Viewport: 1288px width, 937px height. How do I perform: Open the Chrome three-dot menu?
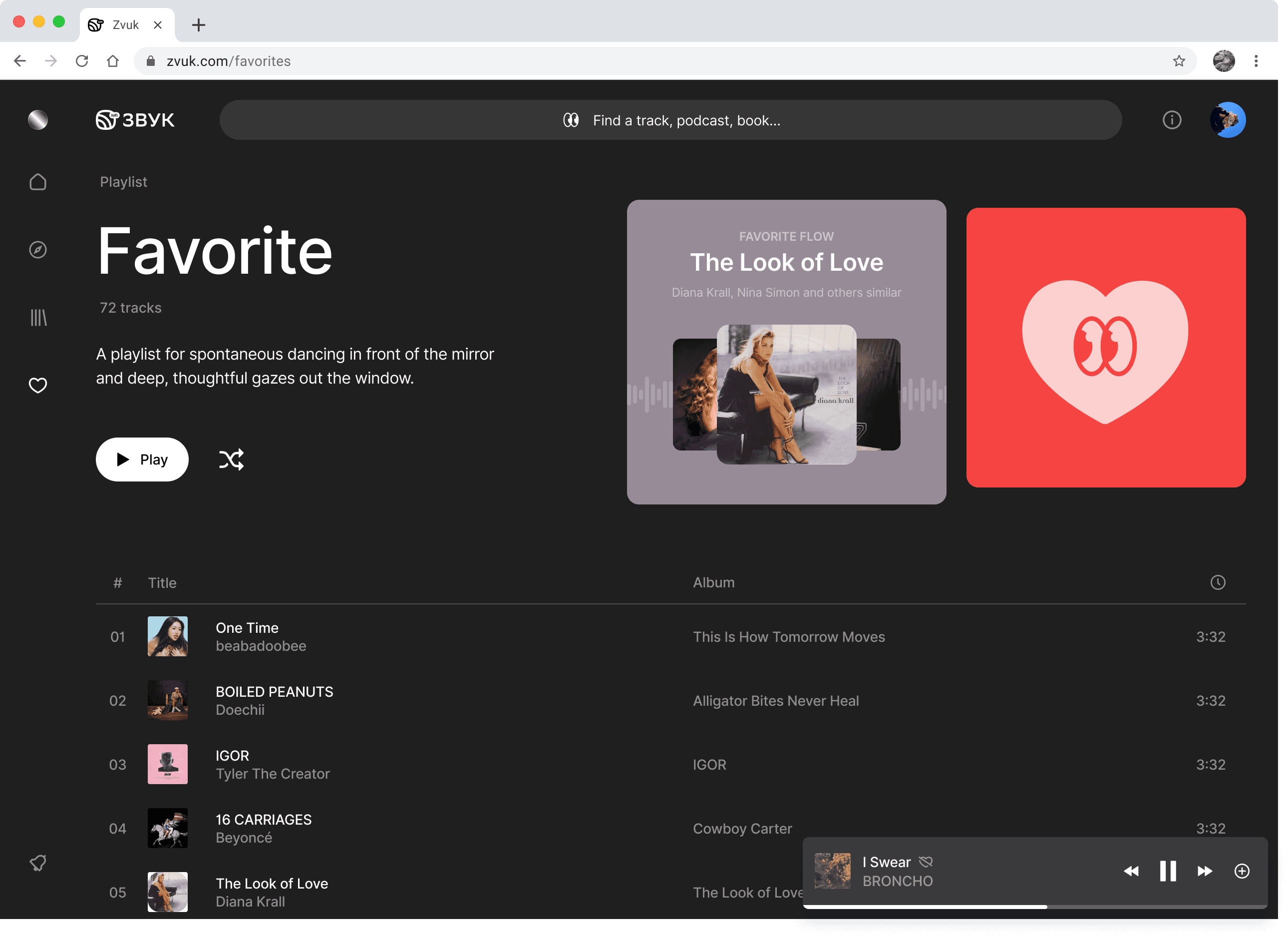click(1256, 61)
